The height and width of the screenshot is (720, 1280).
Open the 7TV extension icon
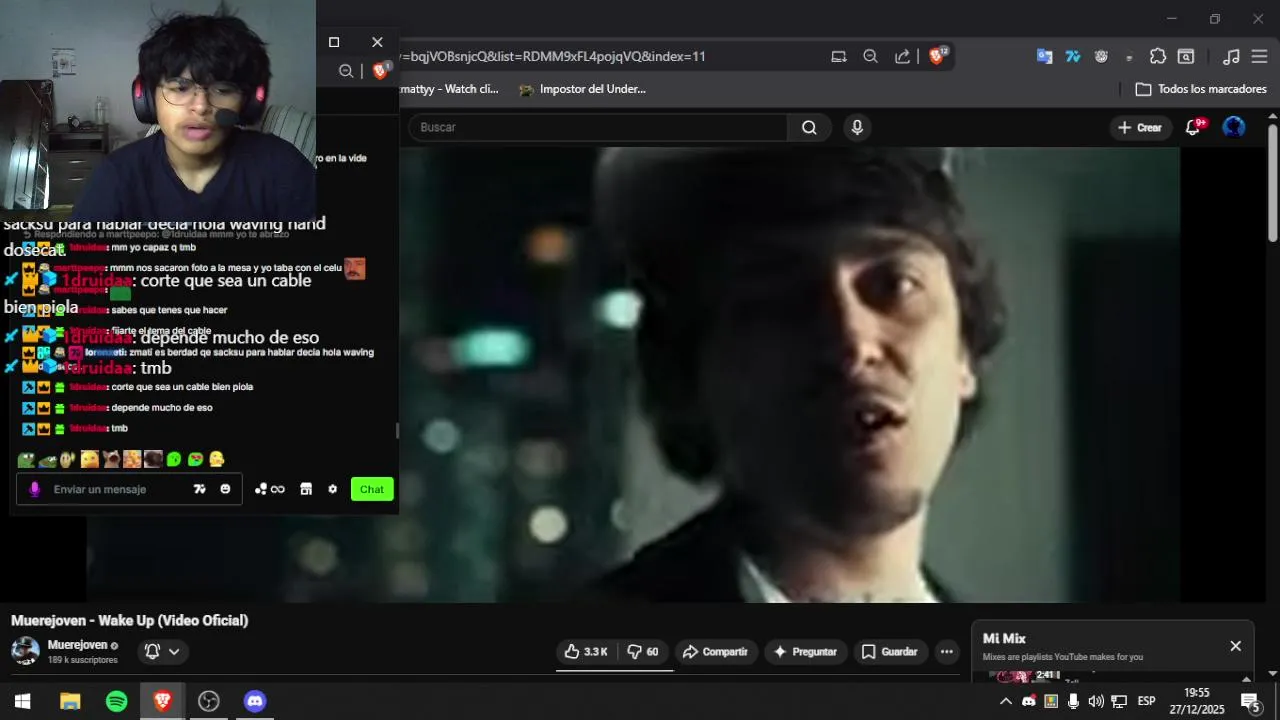1073,56
